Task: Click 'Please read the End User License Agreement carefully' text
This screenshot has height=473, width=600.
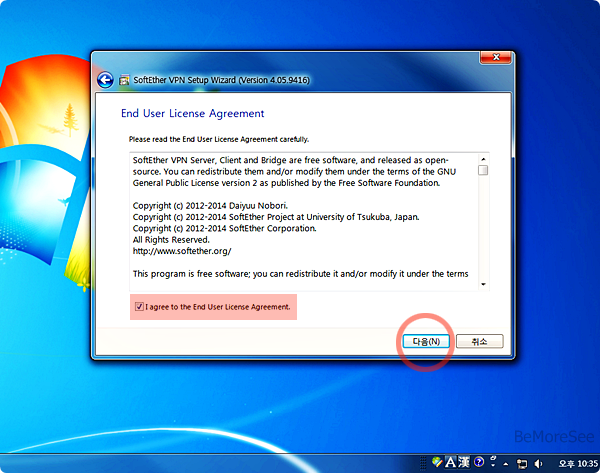Action: coord(218,139)
